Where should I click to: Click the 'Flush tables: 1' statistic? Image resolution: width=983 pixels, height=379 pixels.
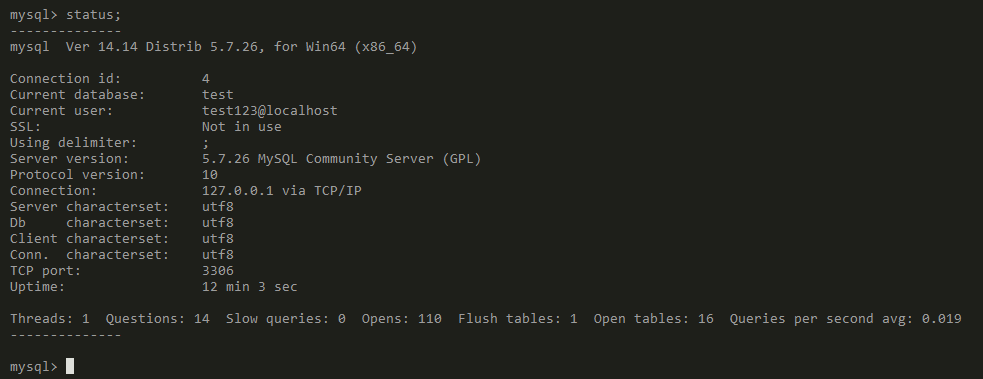[x=517, y=319]
